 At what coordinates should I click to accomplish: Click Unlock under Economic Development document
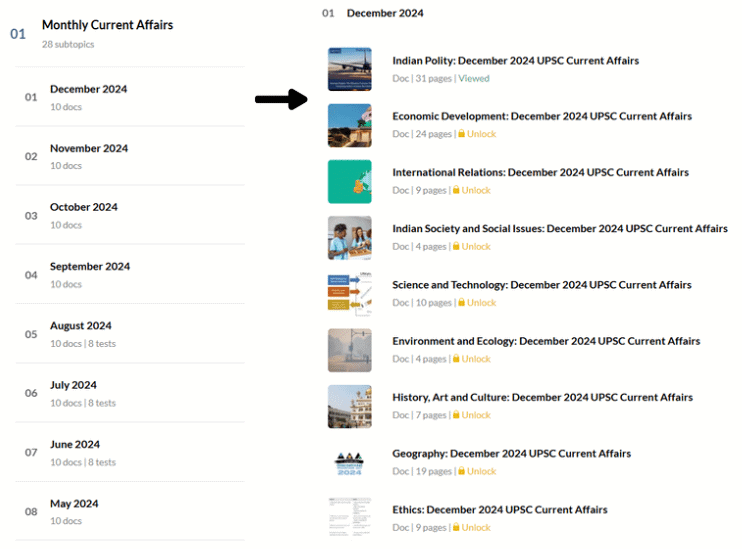tap(479, 134)
